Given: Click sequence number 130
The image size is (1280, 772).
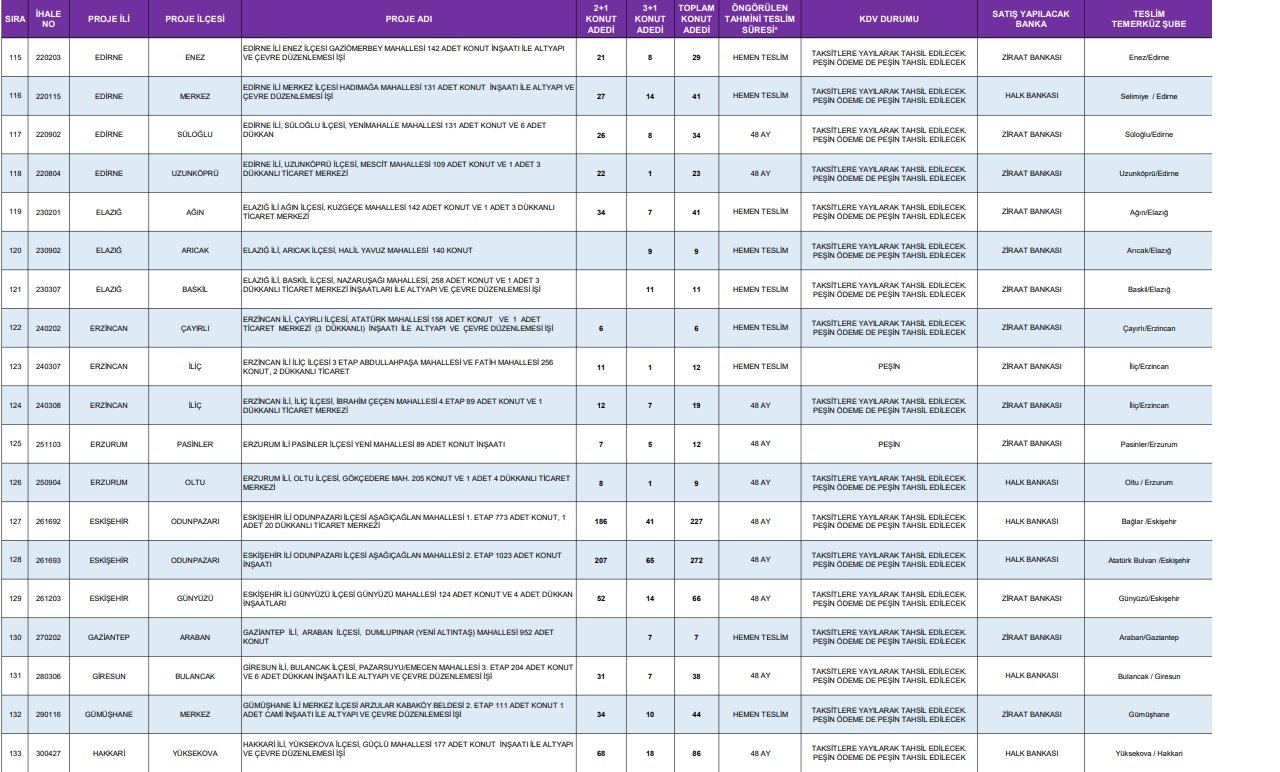Looking at the screenshot, I should point(14,637).
